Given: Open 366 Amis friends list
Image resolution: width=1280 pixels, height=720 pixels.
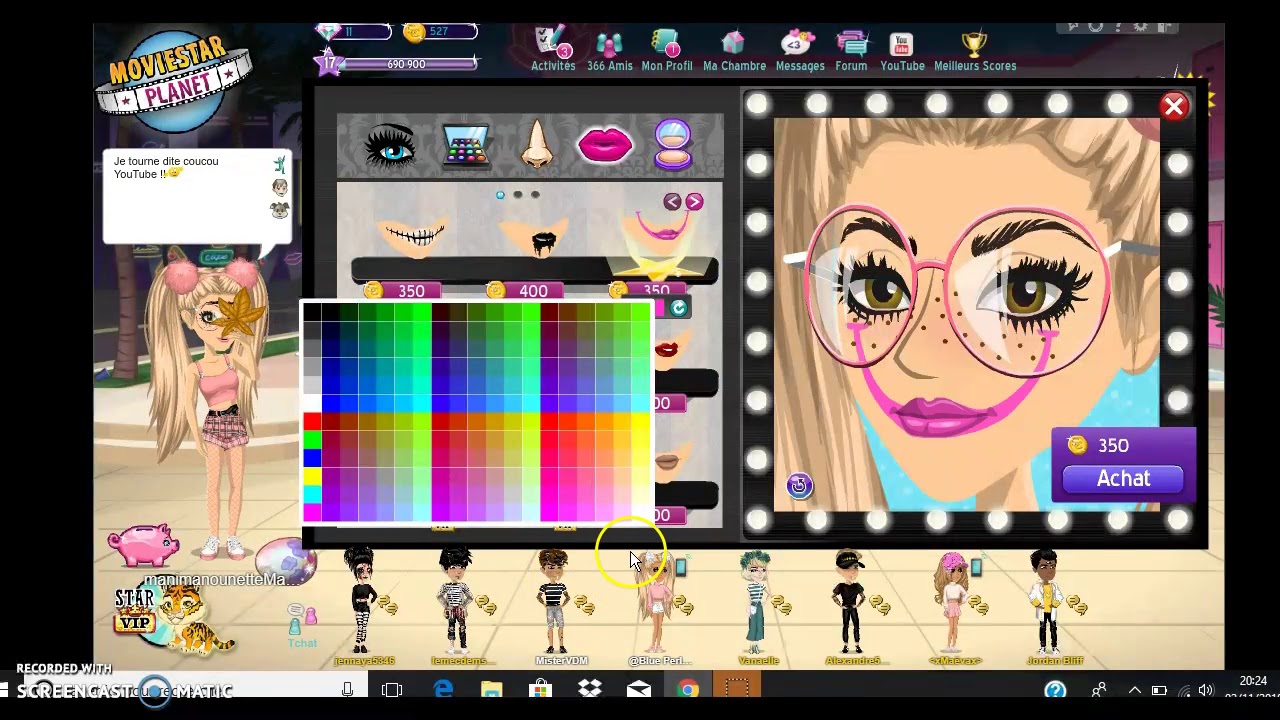Looking at the screenshot, I should click(609, 50).
